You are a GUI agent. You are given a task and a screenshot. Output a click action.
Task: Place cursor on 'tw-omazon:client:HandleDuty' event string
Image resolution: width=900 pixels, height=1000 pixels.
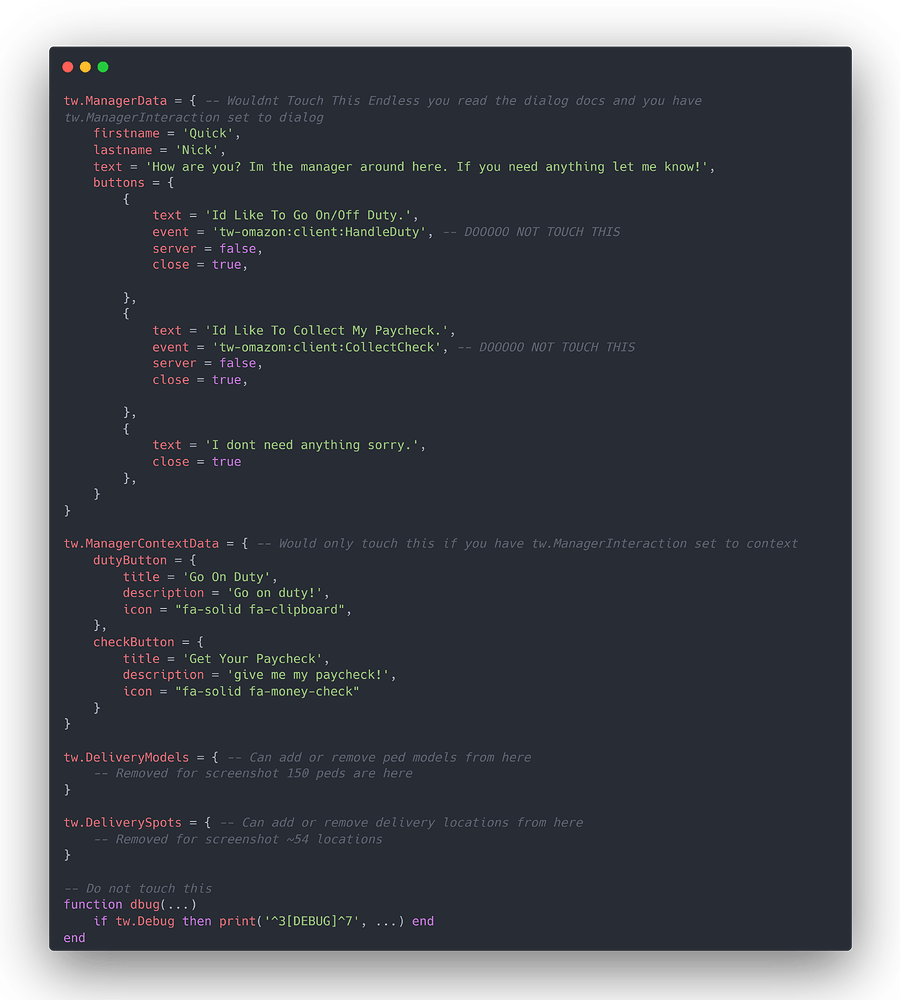[319, 232]
